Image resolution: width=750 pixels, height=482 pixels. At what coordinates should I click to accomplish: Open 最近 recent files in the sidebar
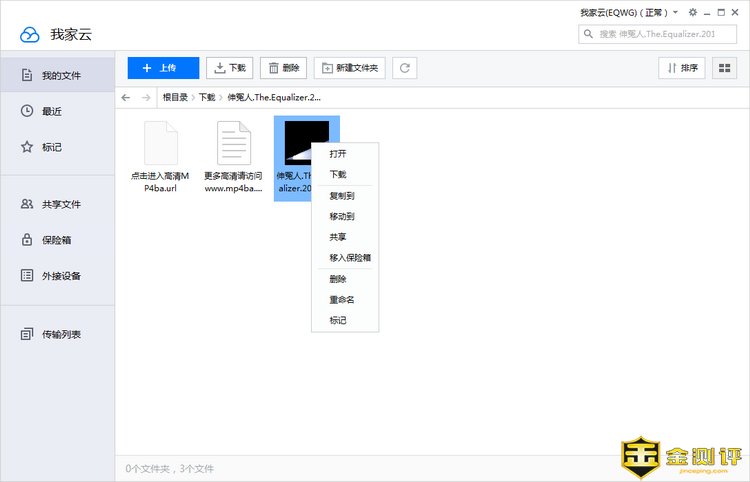pyautogui.click(x=52, y=111)
